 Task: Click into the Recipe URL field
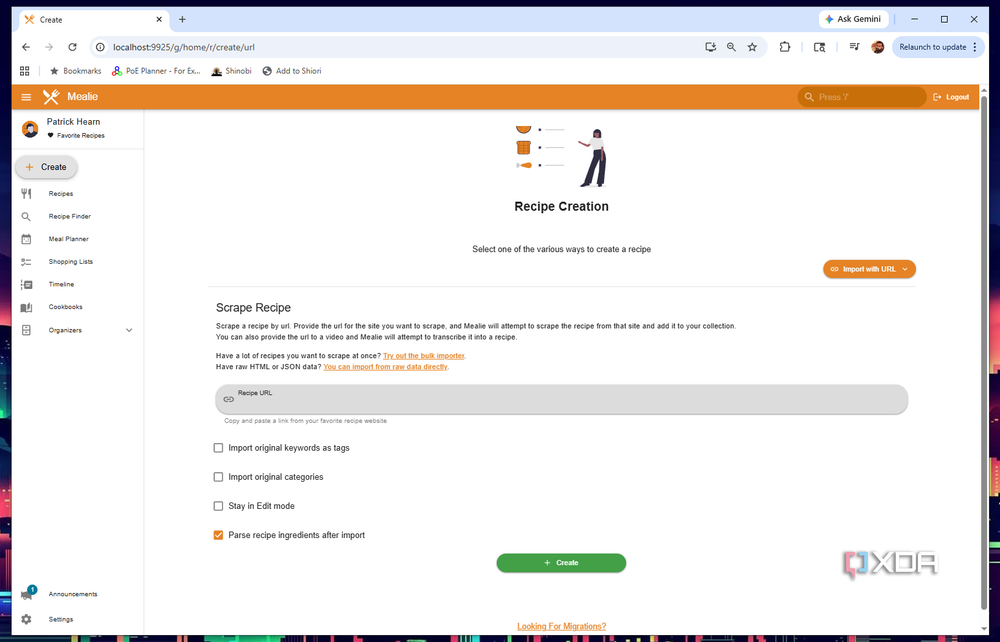(x=561, y=399)
